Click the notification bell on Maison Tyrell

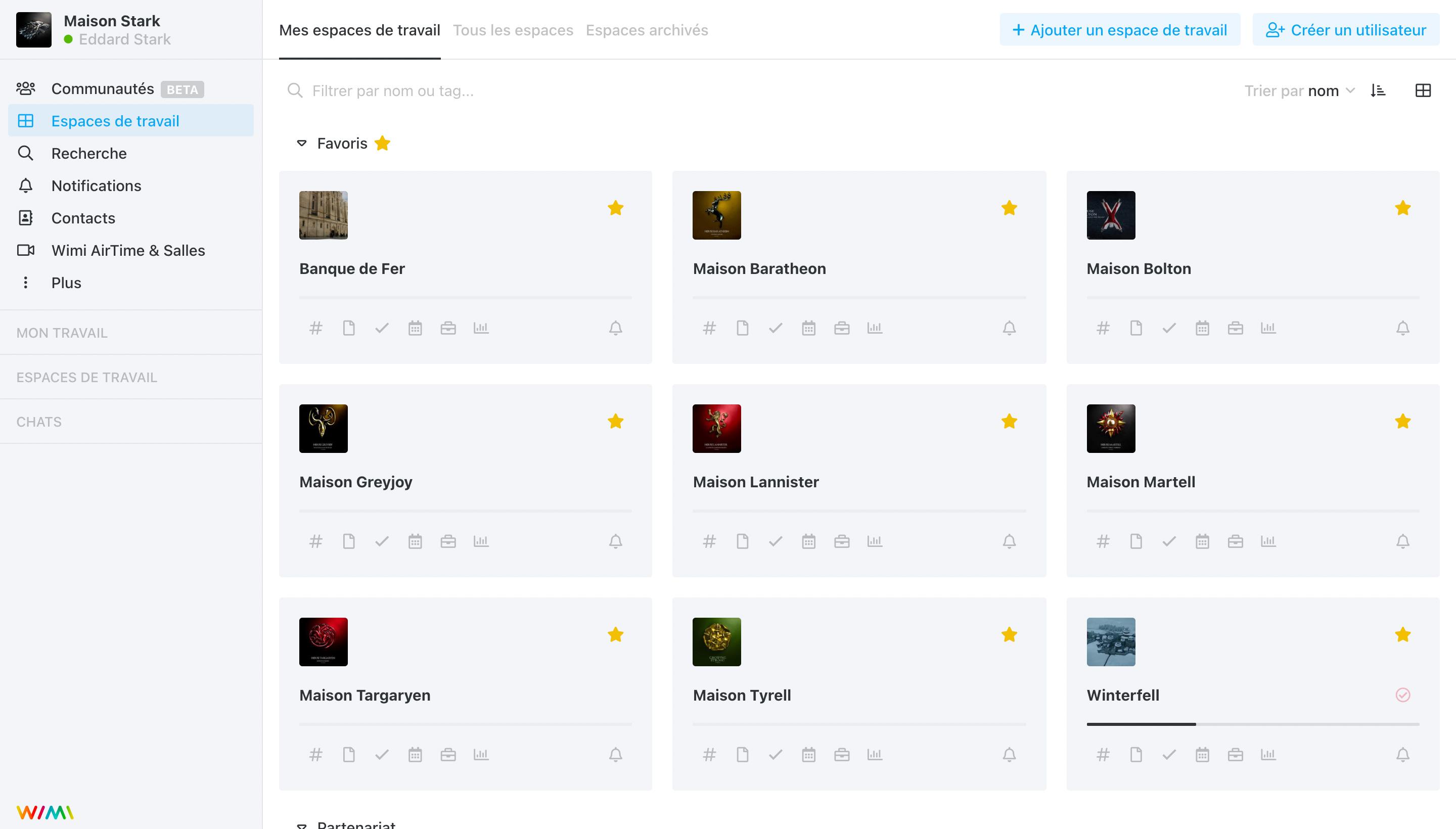[1009, 754]
